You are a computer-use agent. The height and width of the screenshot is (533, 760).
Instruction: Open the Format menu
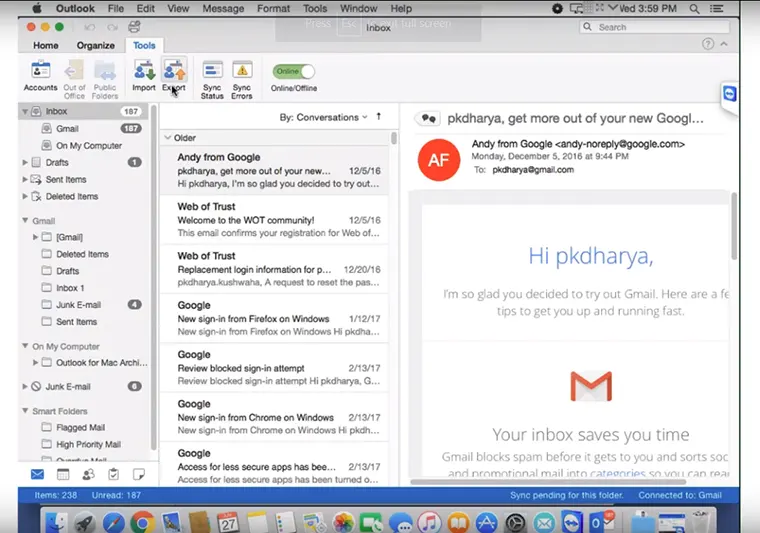coord(273,9)
